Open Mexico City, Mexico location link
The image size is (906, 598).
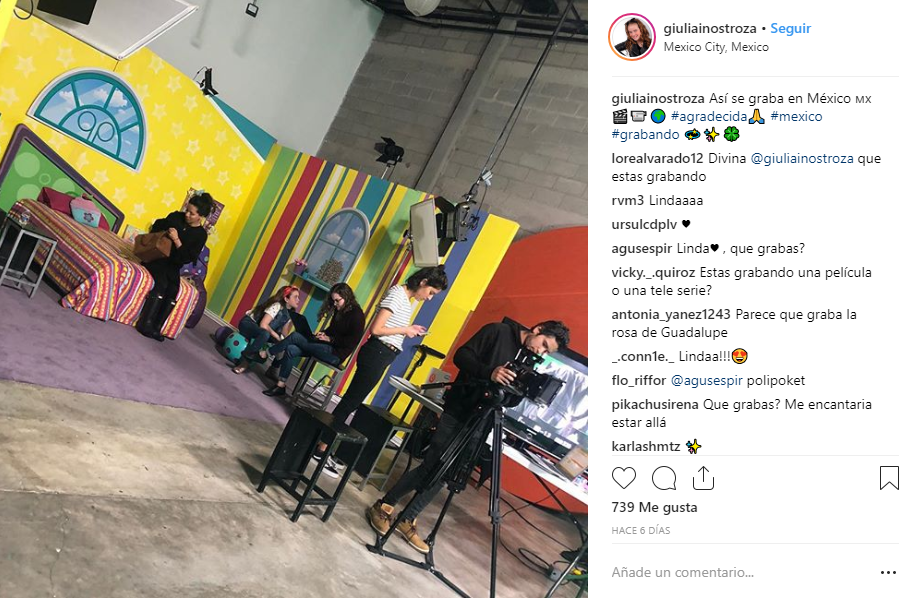[716, 47]
